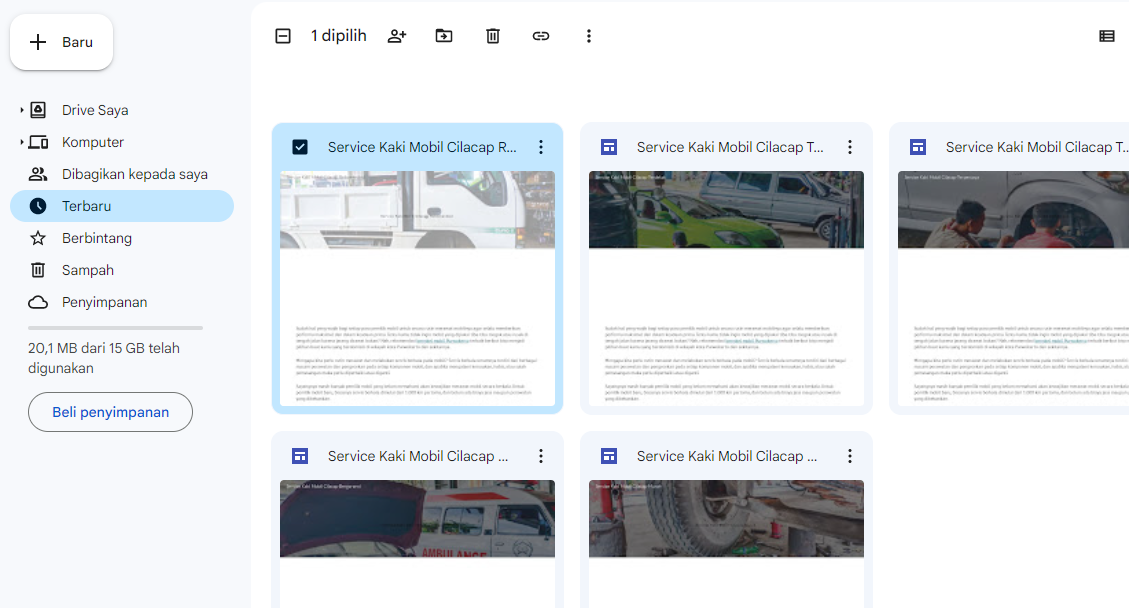Click Sites icon on mechanics photo card

coord(918,147)
